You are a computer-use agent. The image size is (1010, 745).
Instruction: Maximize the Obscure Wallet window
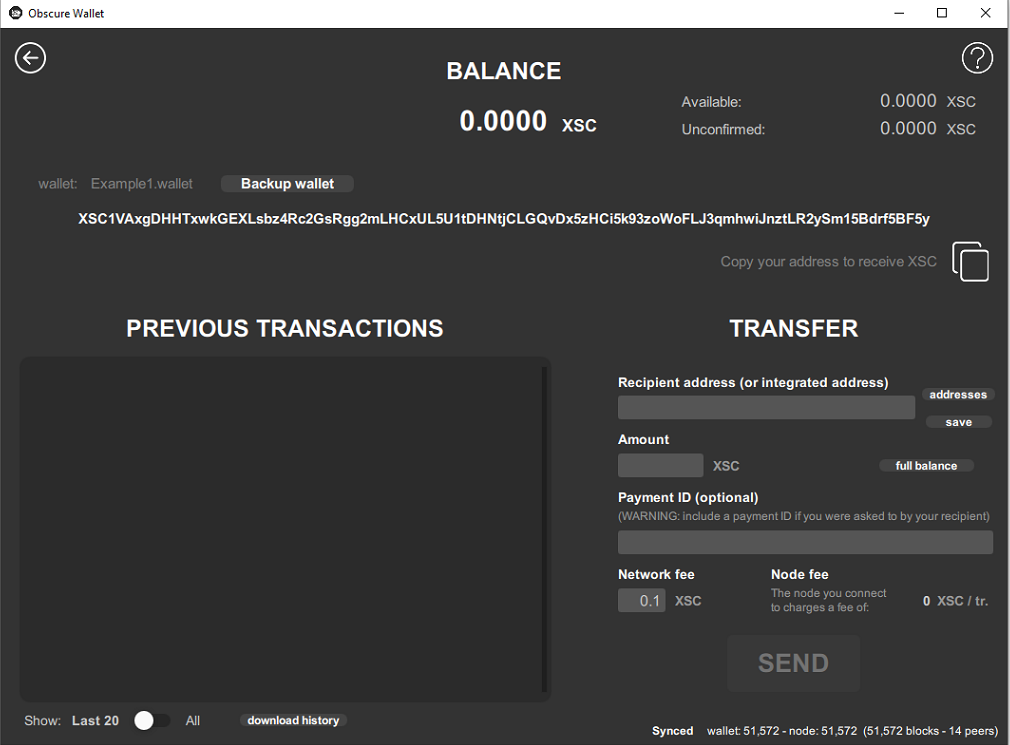941,13
